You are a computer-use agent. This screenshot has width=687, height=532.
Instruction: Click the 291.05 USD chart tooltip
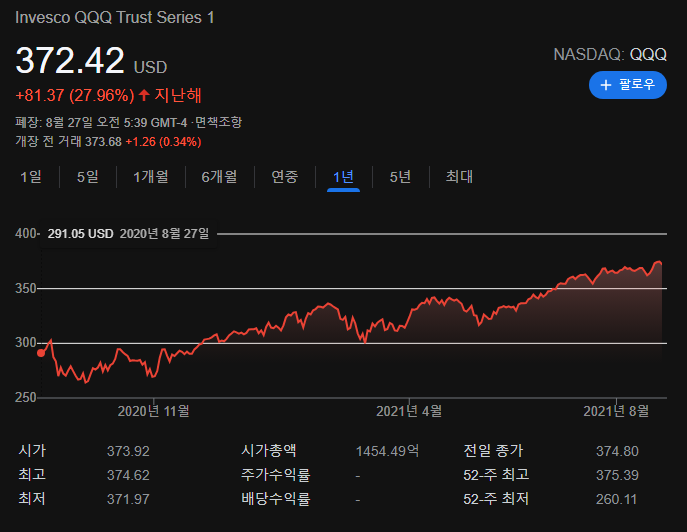pyautogui.click(x=129, y=234)
